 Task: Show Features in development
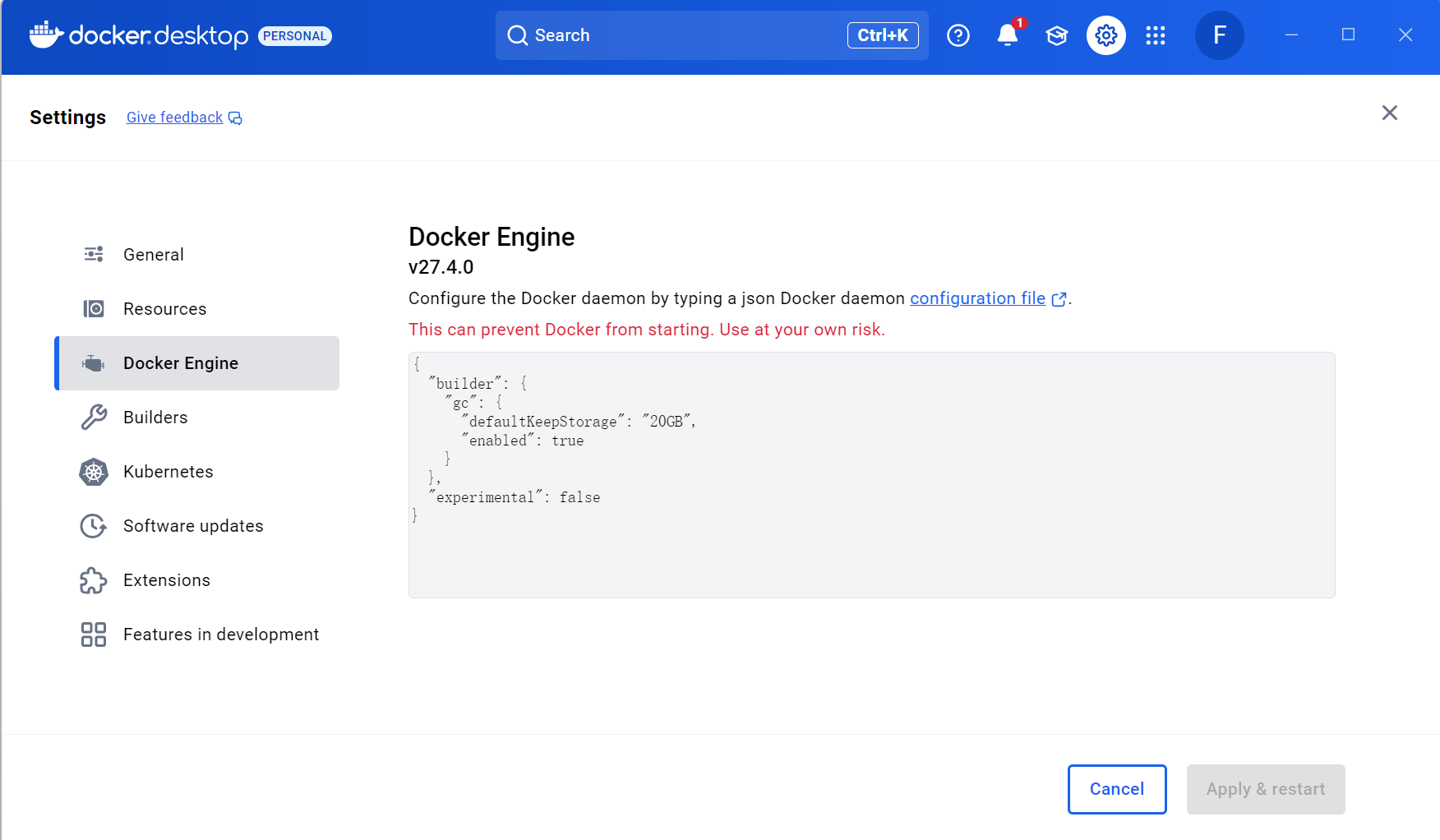[197, 635]
